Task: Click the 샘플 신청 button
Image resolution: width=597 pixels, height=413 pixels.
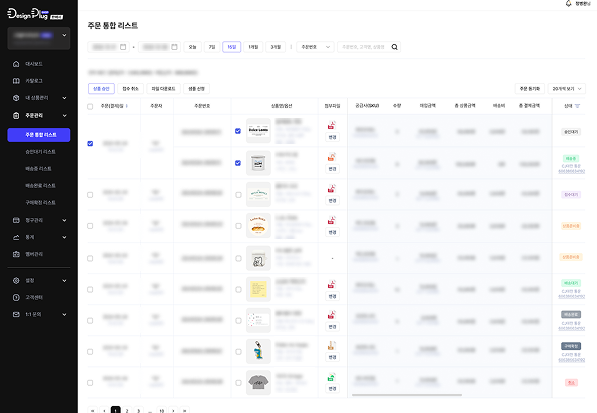Action: pos(196,89)
